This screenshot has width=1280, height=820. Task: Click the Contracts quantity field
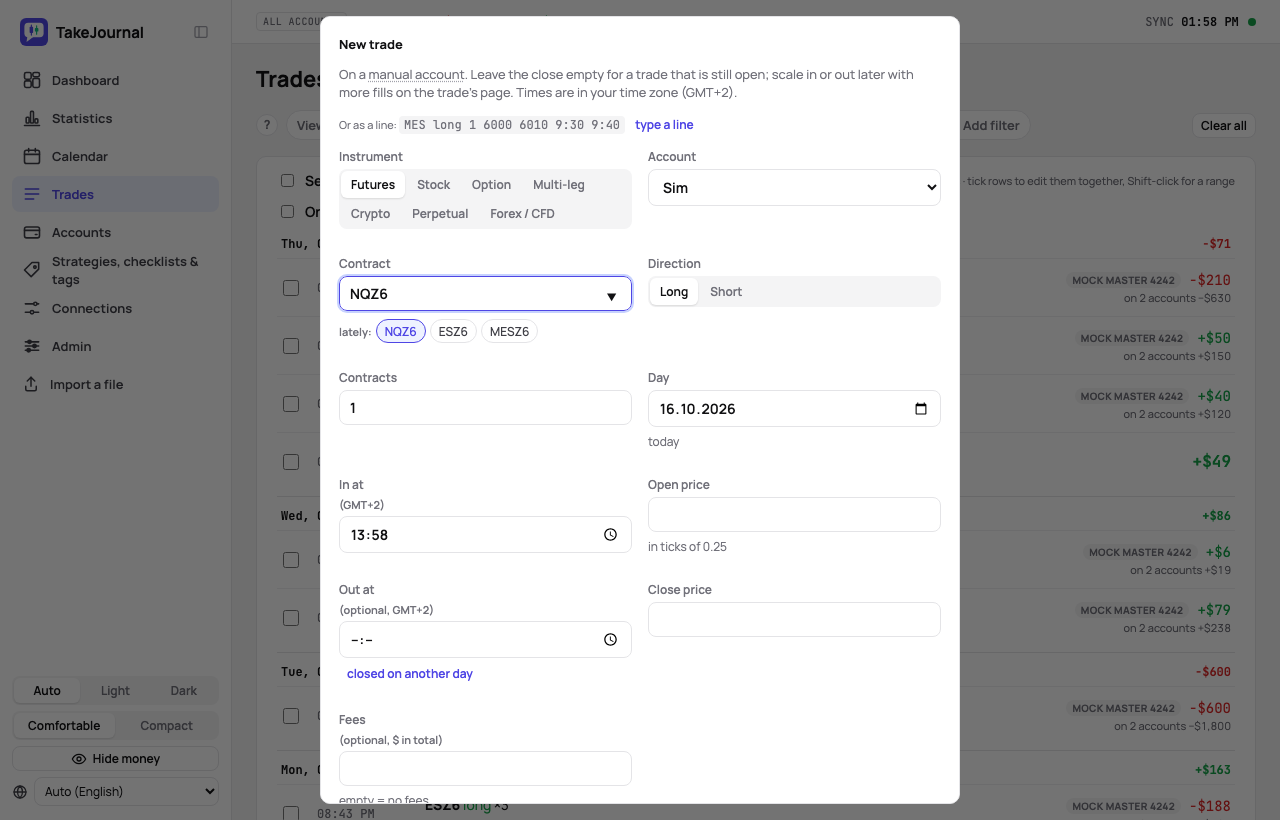[485, 408]
